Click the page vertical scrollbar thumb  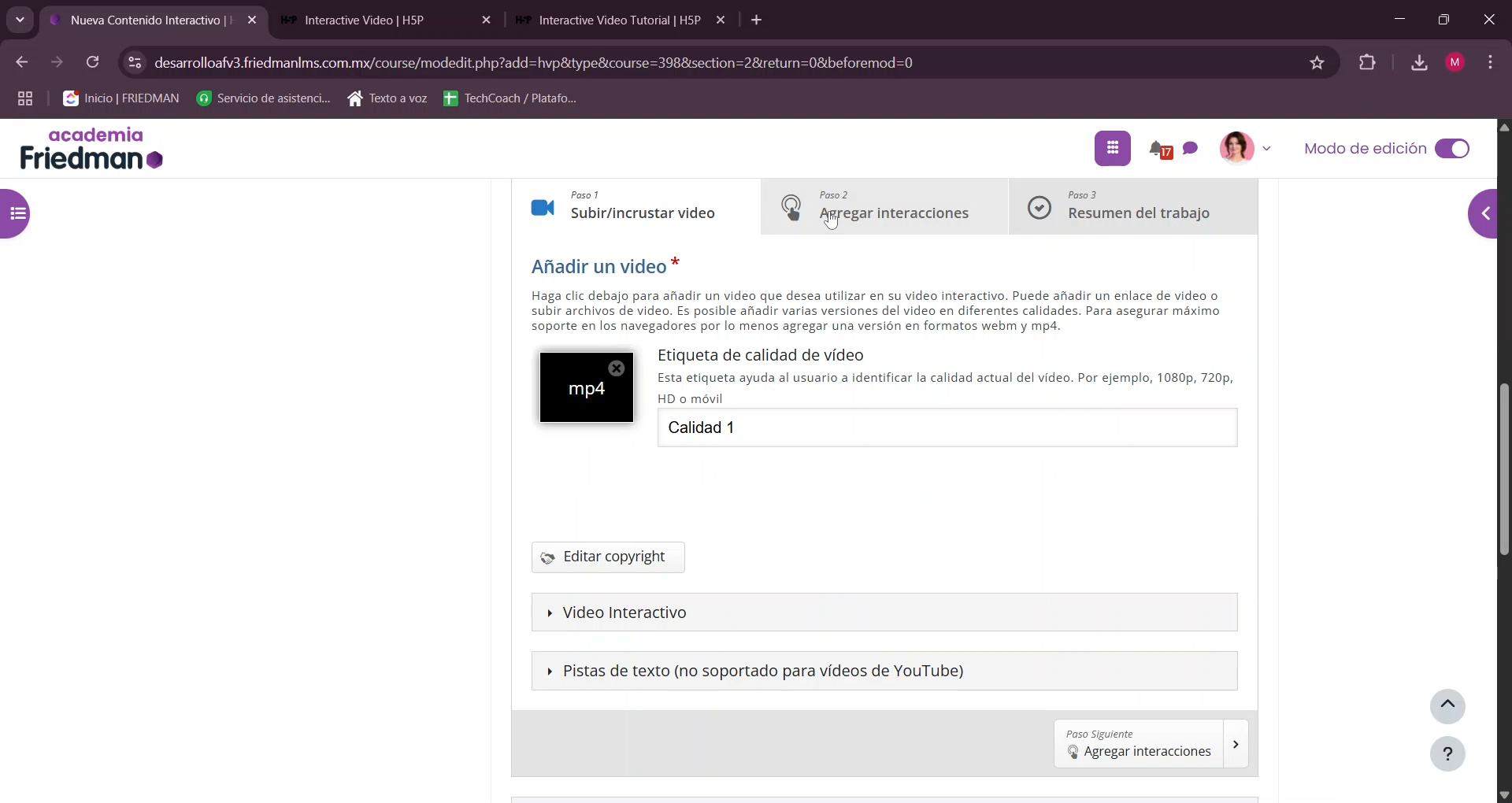click(1504, 470)
